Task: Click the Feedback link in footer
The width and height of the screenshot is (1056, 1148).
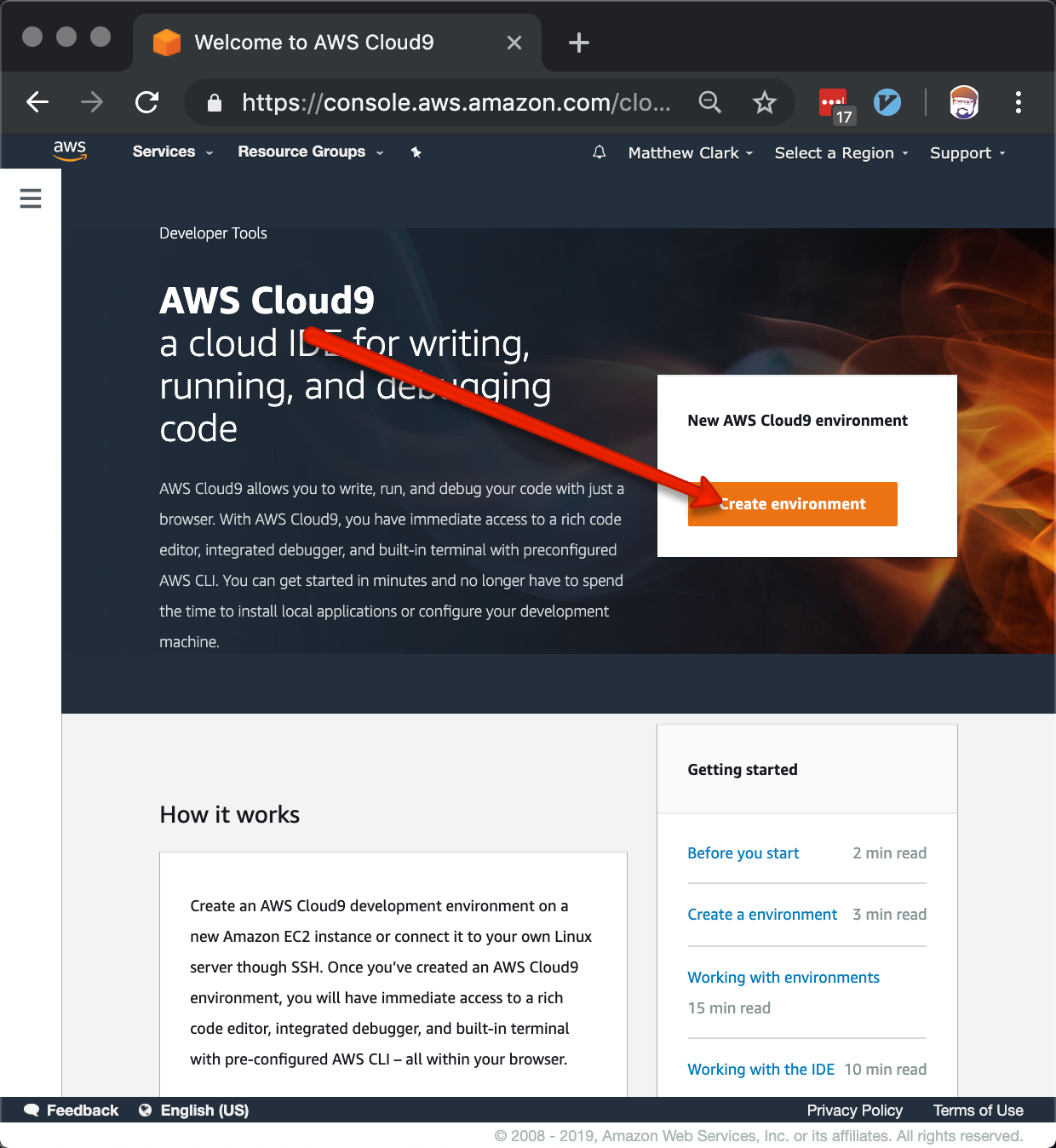Action: pos(83,1111)
